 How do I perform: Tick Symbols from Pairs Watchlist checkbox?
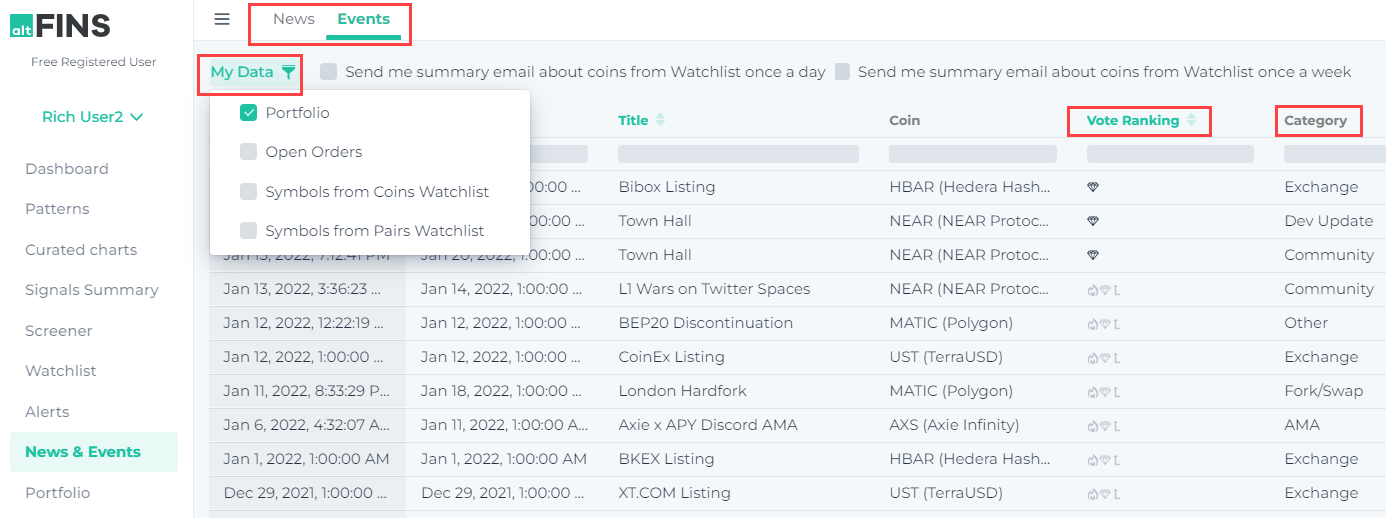[249, 231]
